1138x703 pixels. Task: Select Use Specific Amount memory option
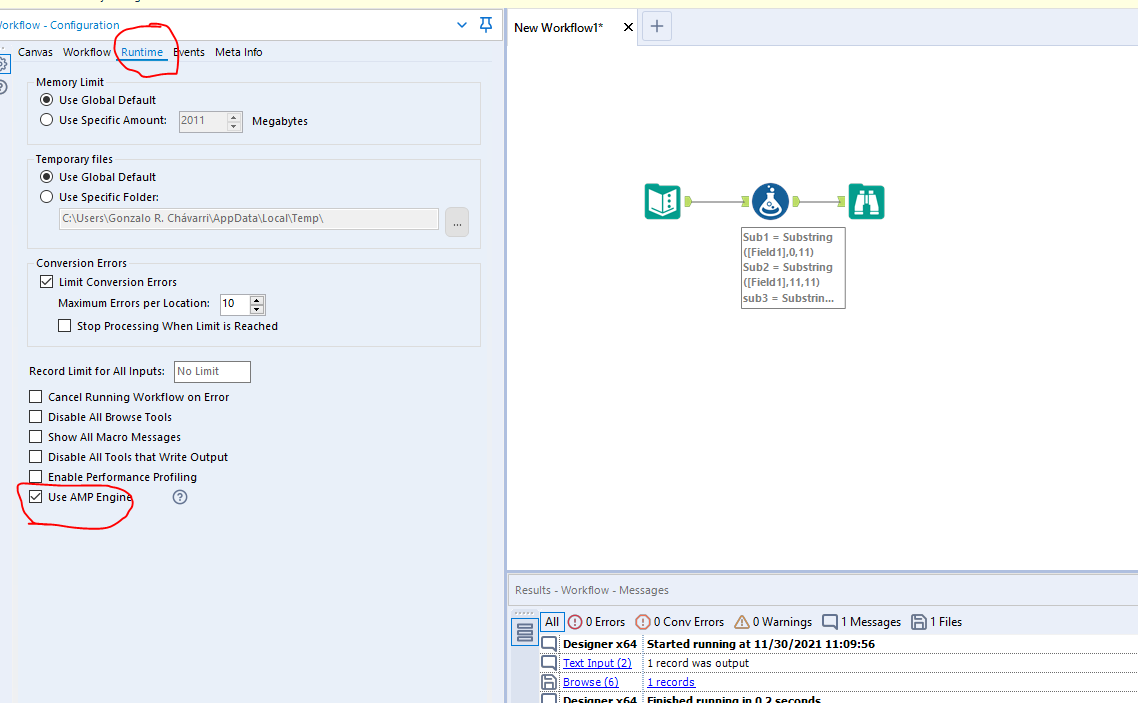(x=46, y=121)
